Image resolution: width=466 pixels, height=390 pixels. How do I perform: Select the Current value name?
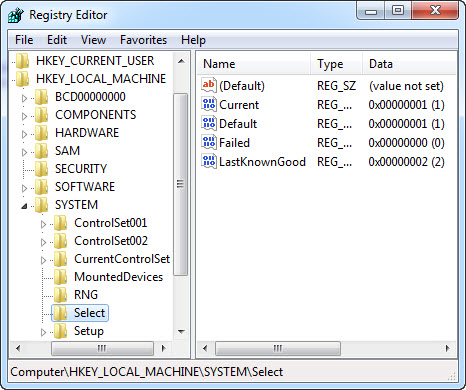coord(239,105)
